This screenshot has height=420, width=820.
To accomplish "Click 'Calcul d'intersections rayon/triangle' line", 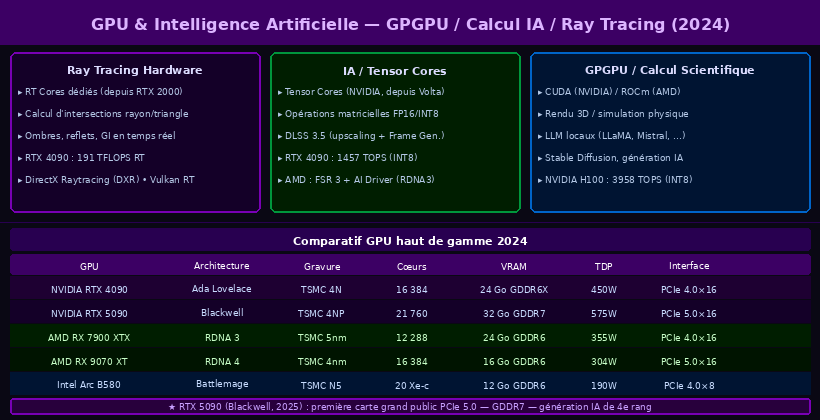I will (107, 114).
